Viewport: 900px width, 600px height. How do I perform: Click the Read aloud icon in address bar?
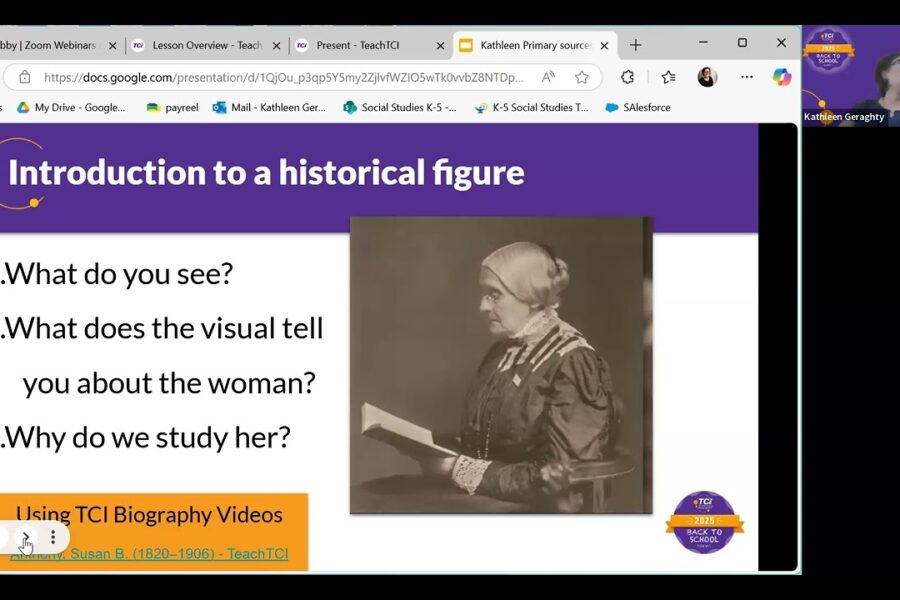(548, 77)
